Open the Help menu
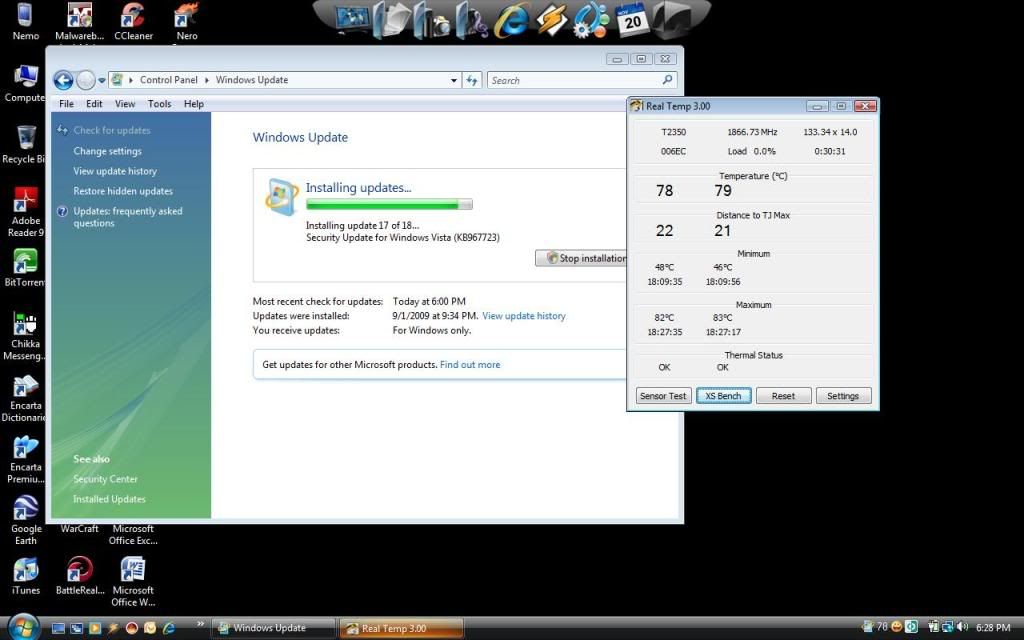The height and width of the screenshot is (640, 1024). point(193,104)
